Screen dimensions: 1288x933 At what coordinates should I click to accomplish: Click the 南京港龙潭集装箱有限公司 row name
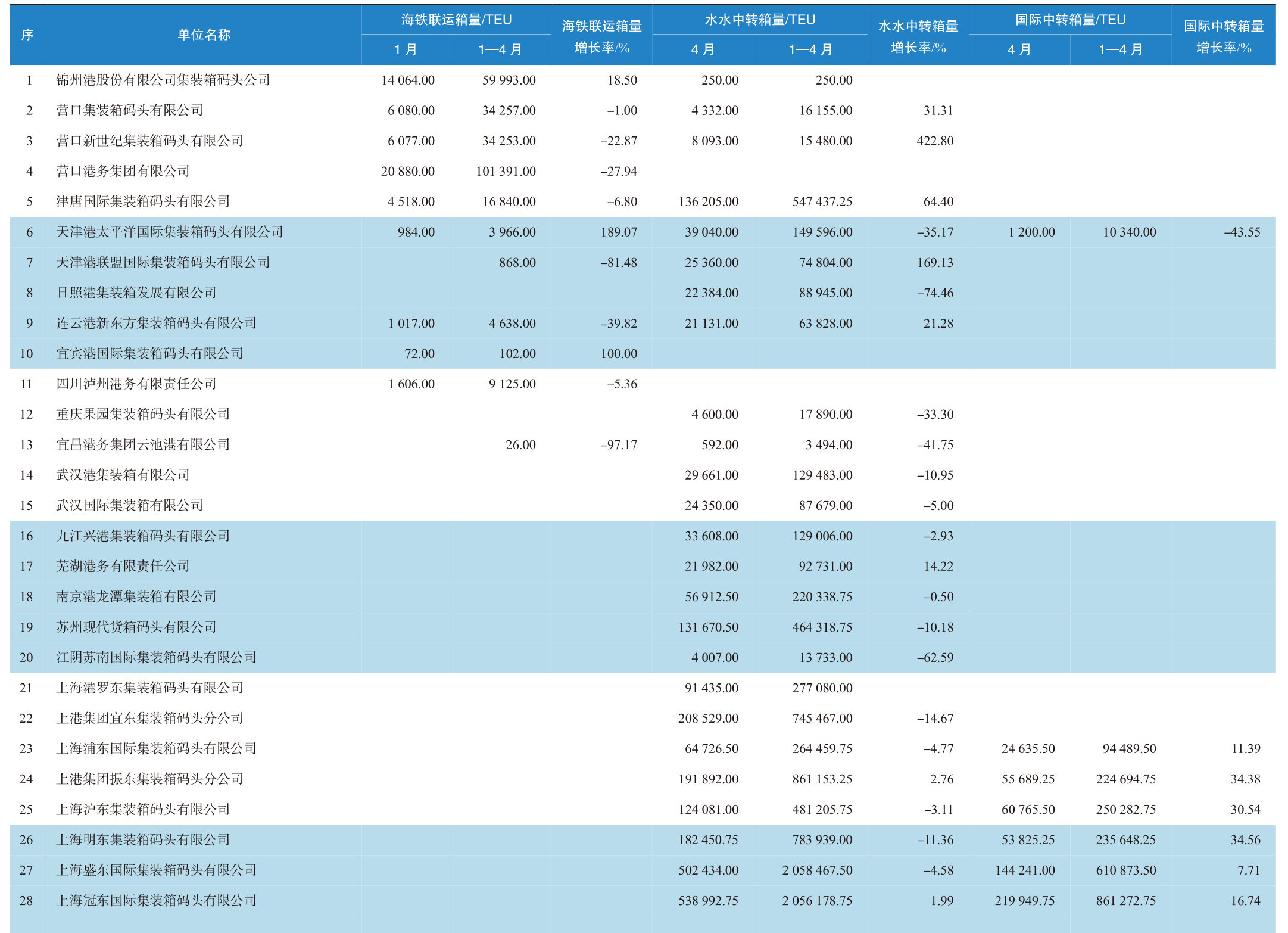point(136,596)
